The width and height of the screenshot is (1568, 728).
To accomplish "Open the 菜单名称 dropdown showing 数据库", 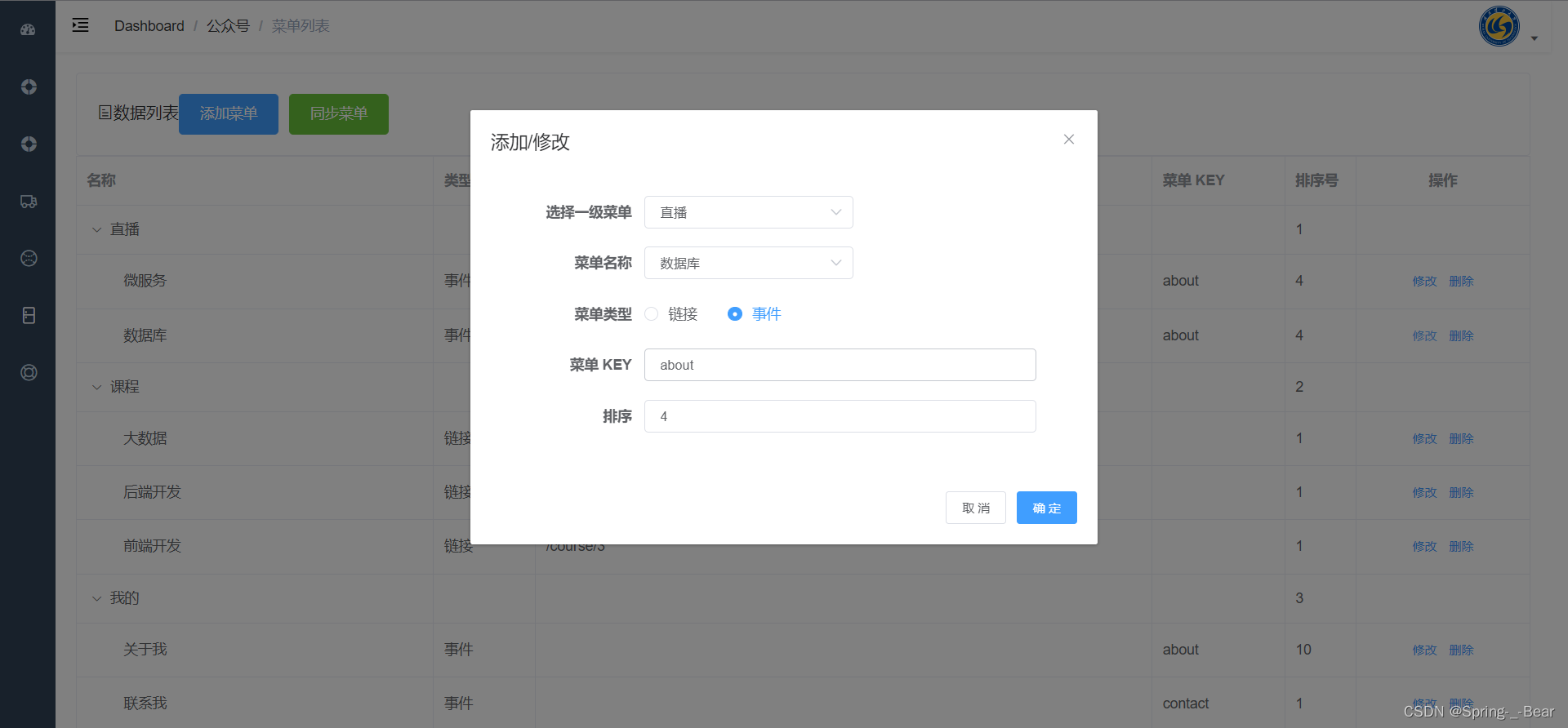I will [x=749, y=263].
